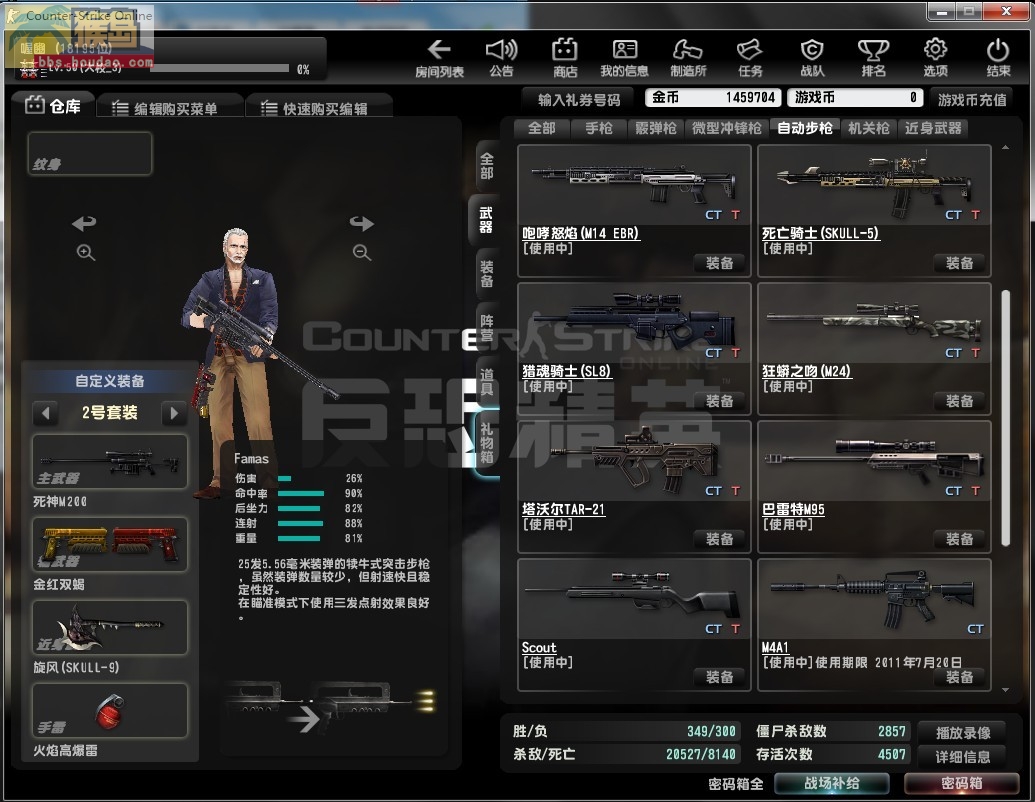This screenshot has width=1035, height=802.
Task: Click scroll-down arrow of weapon list
Action: point(1005,690)
